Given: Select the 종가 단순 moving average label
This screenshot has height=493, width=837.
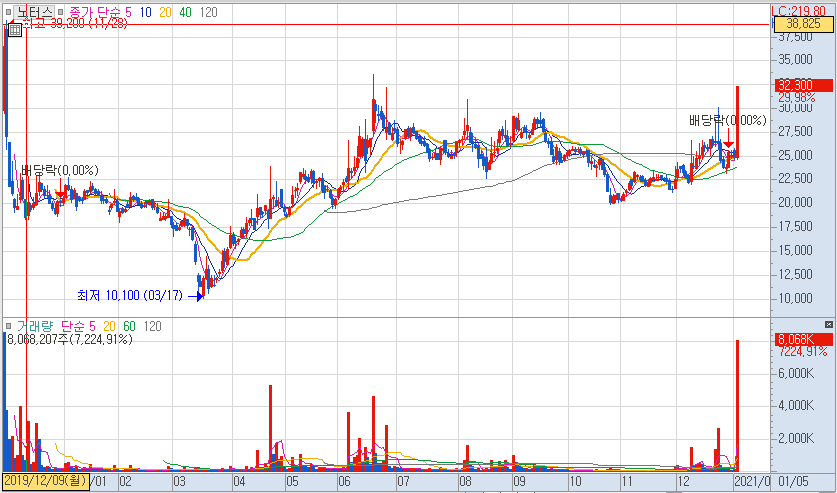Looking at the screenshot, I should pyautogui.click(x=94, y=12).
